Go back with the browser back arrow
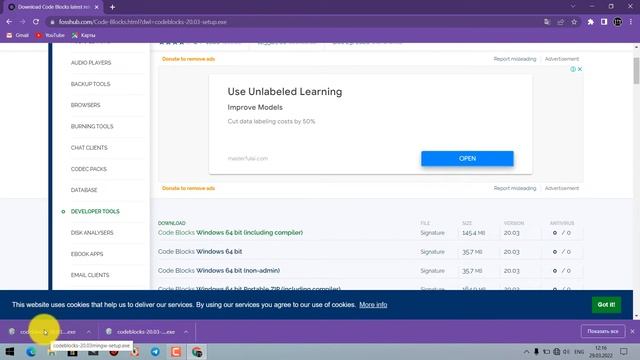This screenshot has width=640, height=360. click(9, 22)
